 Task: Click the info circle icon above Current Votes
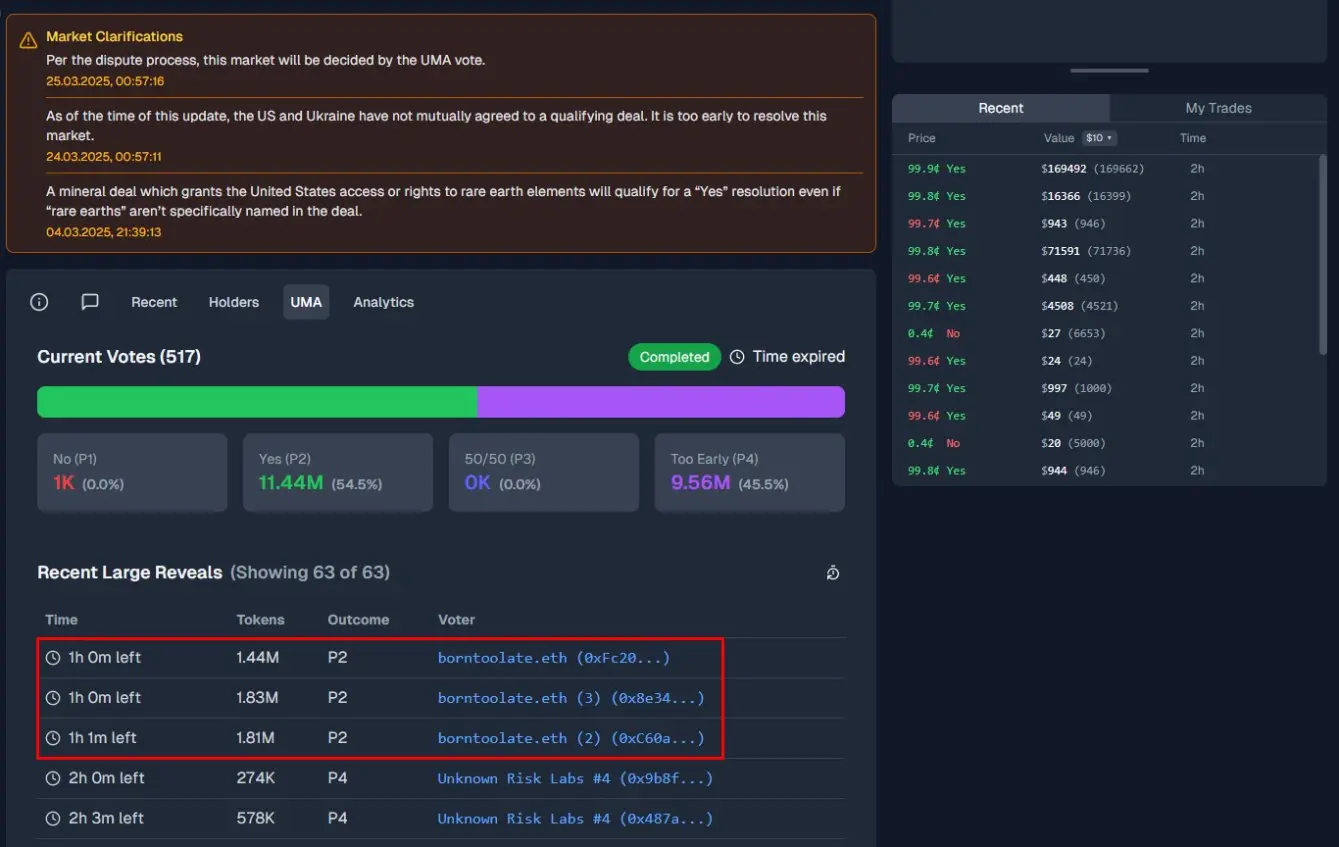click(x=39, y=301)
